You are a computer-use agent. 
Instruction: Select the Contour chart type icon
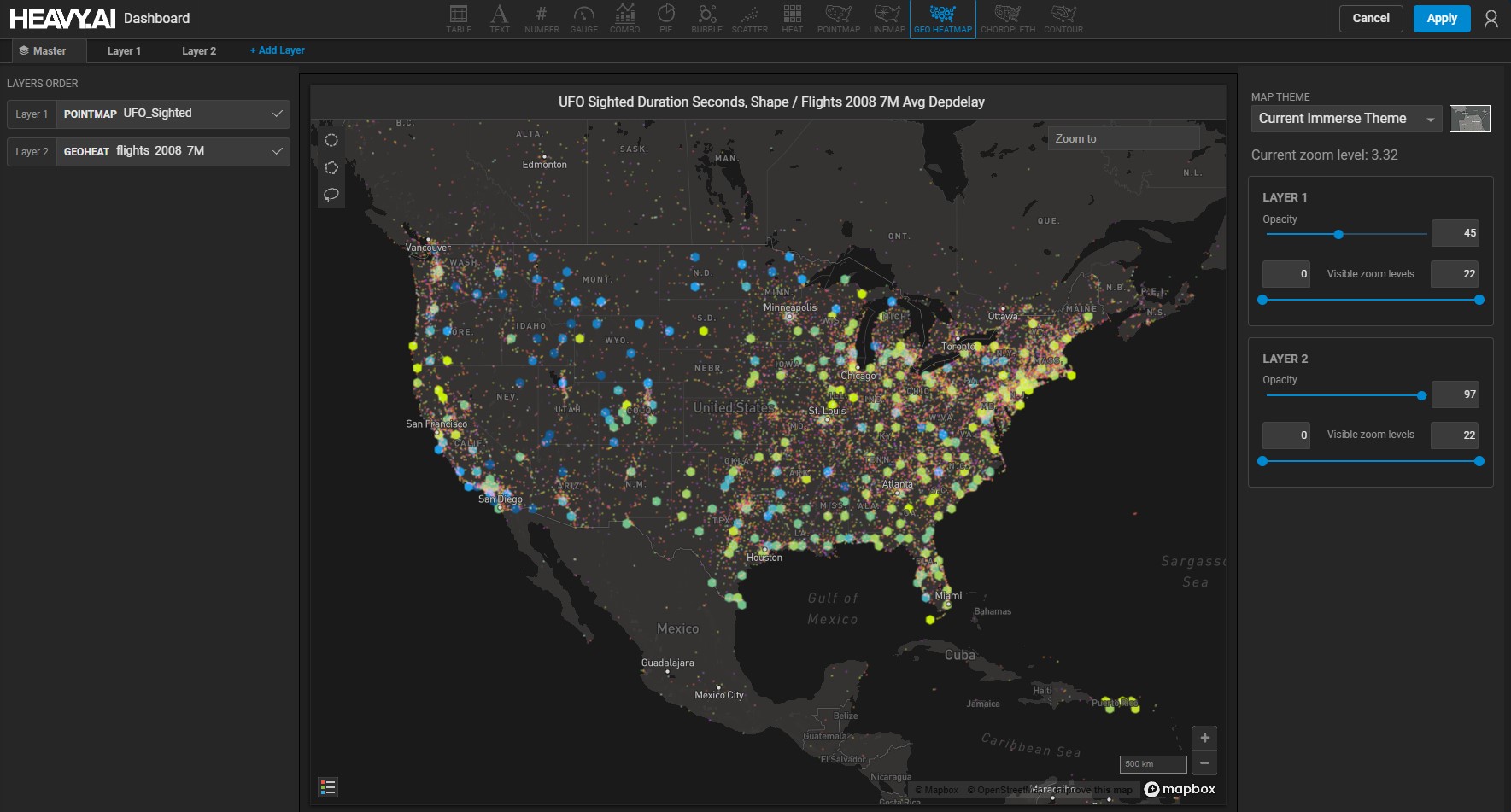pyautogui.click(x=1063, y=19)
